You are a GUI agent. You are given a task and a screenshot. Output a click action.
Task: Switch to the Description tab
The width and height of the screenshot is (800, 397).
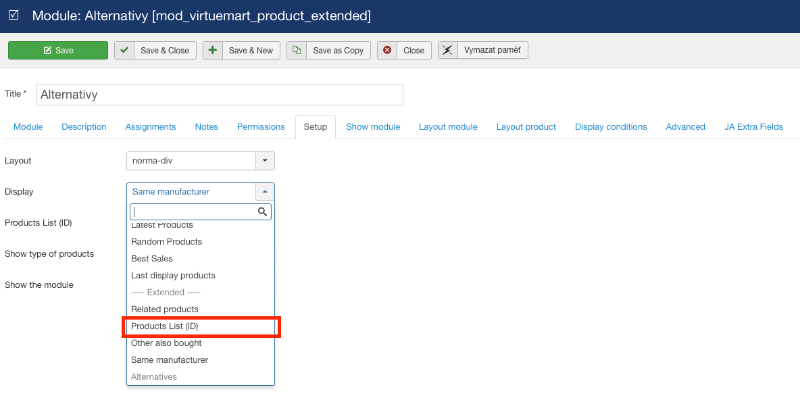pyautogui.click(x=84, y=127)
